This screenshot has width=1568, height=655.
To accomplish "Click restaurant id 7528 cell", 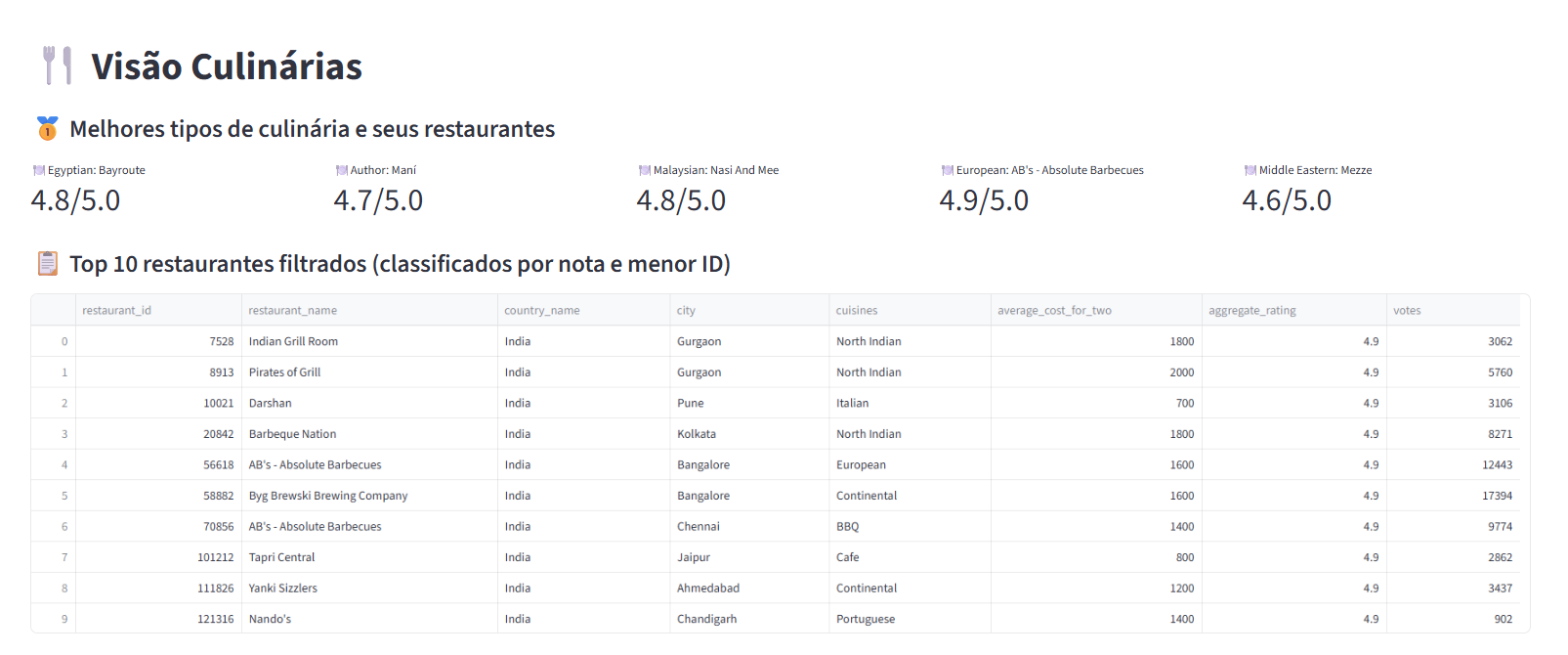I will [x=158, y=341].
